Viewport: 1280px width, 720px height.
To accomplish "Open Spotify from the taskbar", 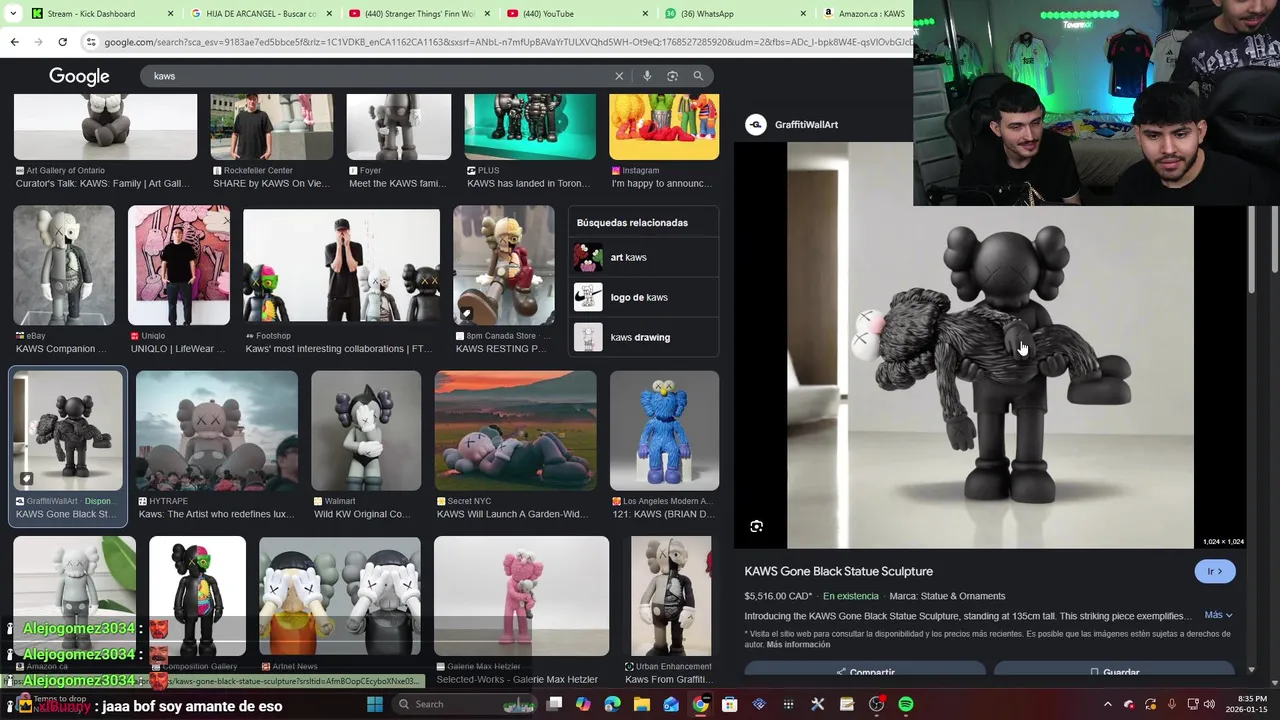I will coord(905,704).
